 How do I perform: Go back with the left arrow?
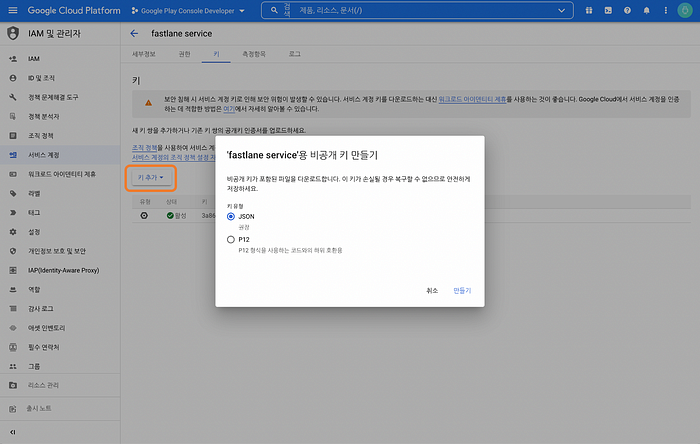[x=134, y=33]
